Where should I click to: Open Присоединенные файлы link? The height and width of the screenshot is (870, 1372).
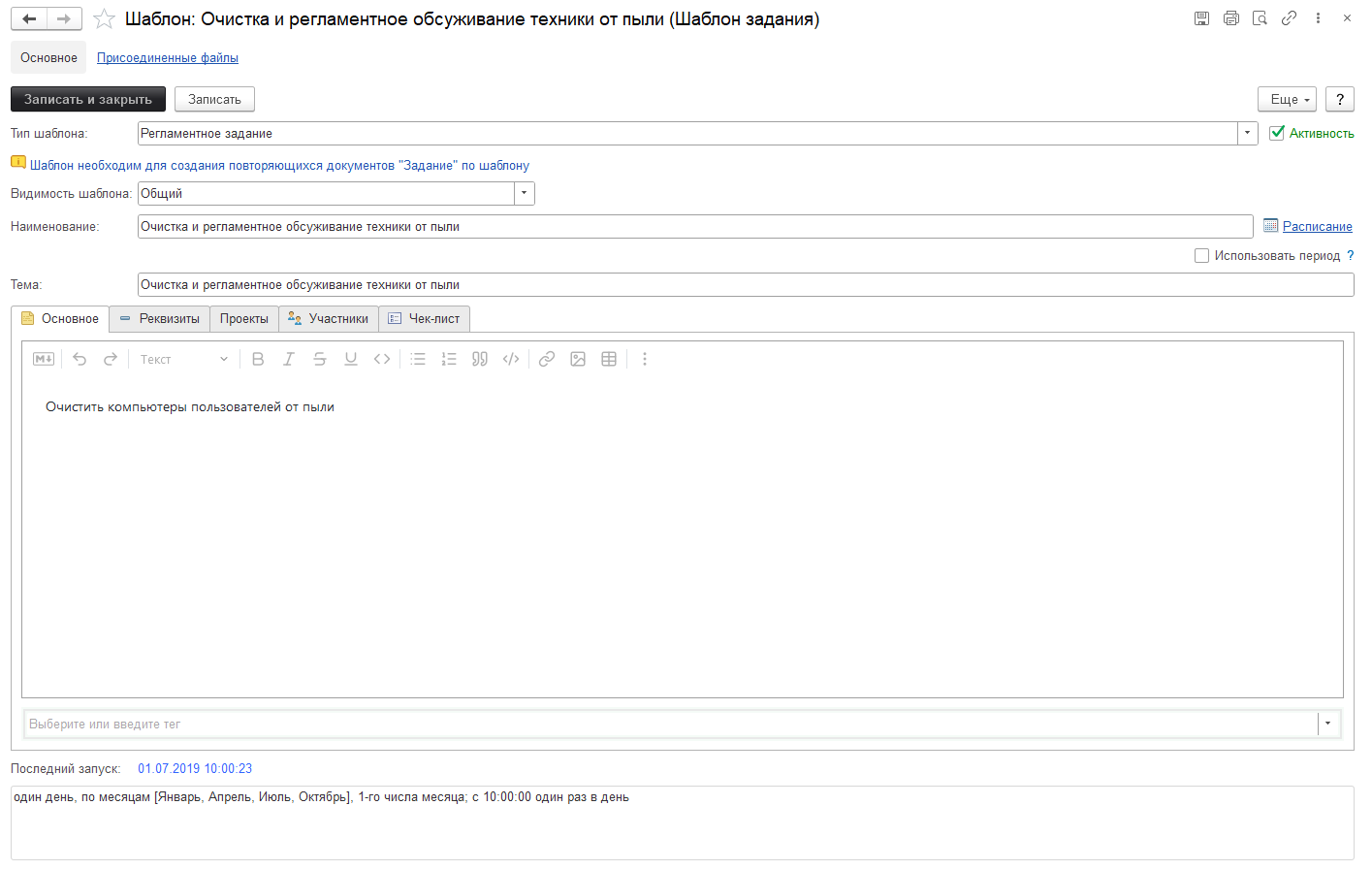(168, 58)
